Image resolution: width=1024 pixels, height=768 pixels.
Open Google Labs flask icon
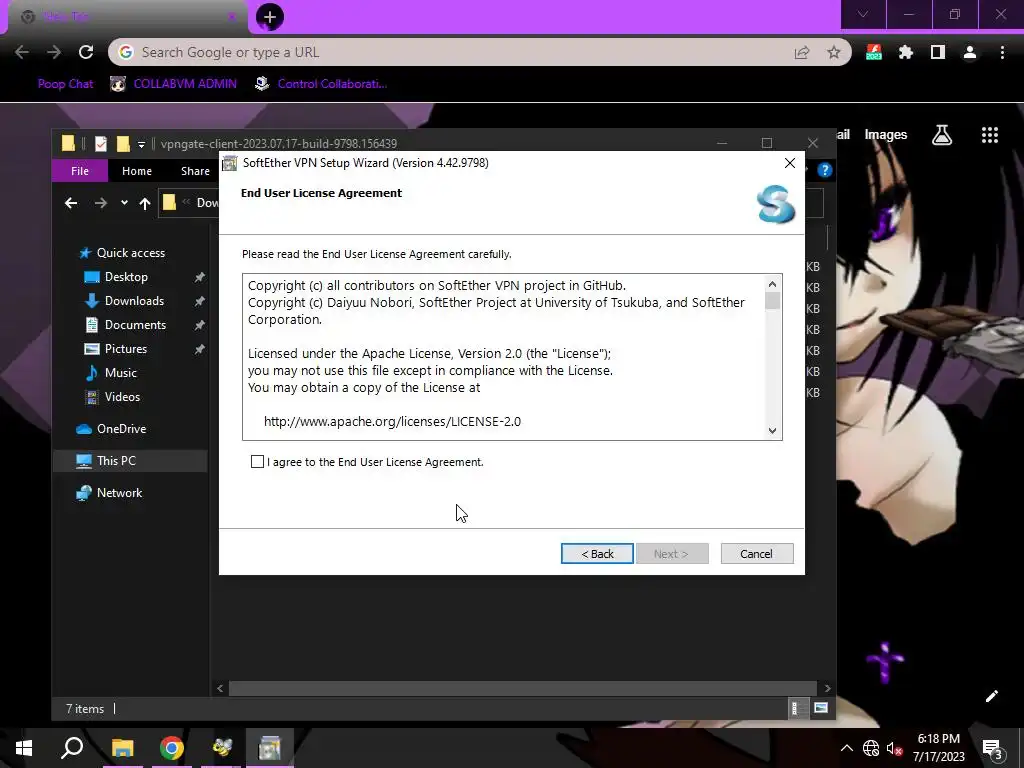[x=942, y=135]
